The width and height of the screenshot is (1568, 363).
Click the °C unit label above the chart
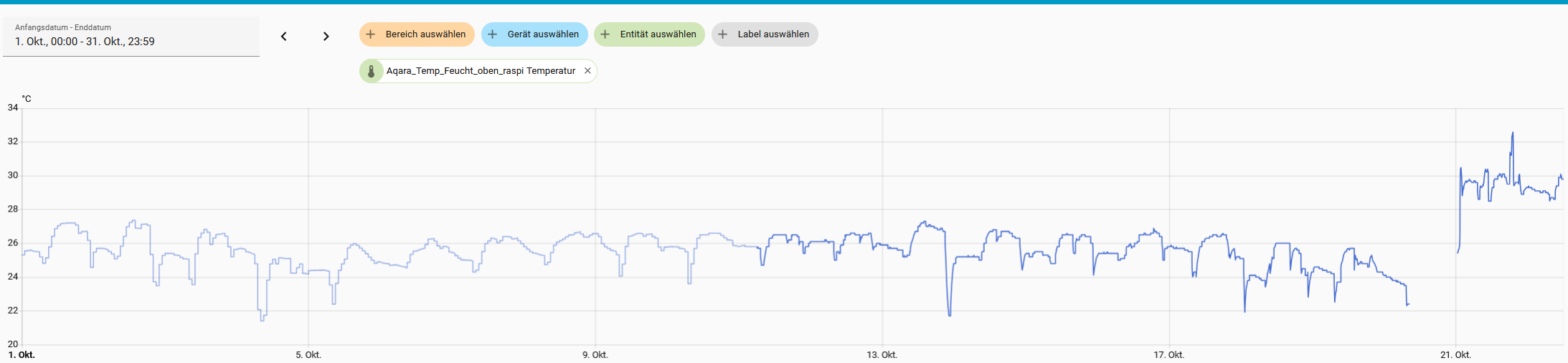pos(27,99)
